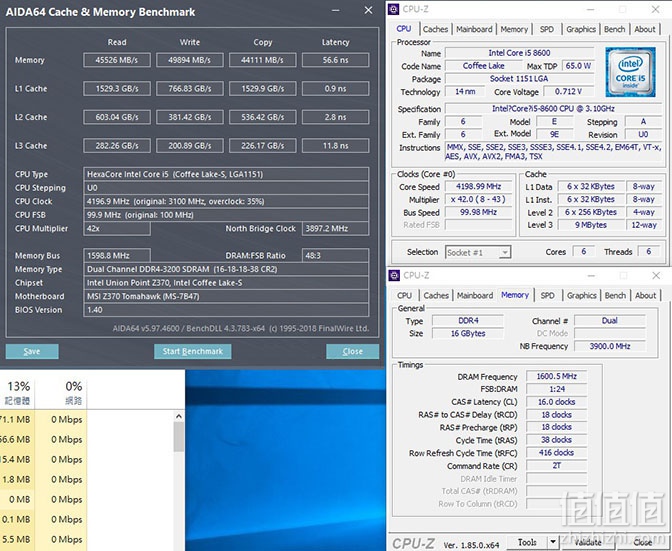Click CPU Clock field showing 4196.9 MHz
The image size is (672, 551).
(x=226, y=201)
